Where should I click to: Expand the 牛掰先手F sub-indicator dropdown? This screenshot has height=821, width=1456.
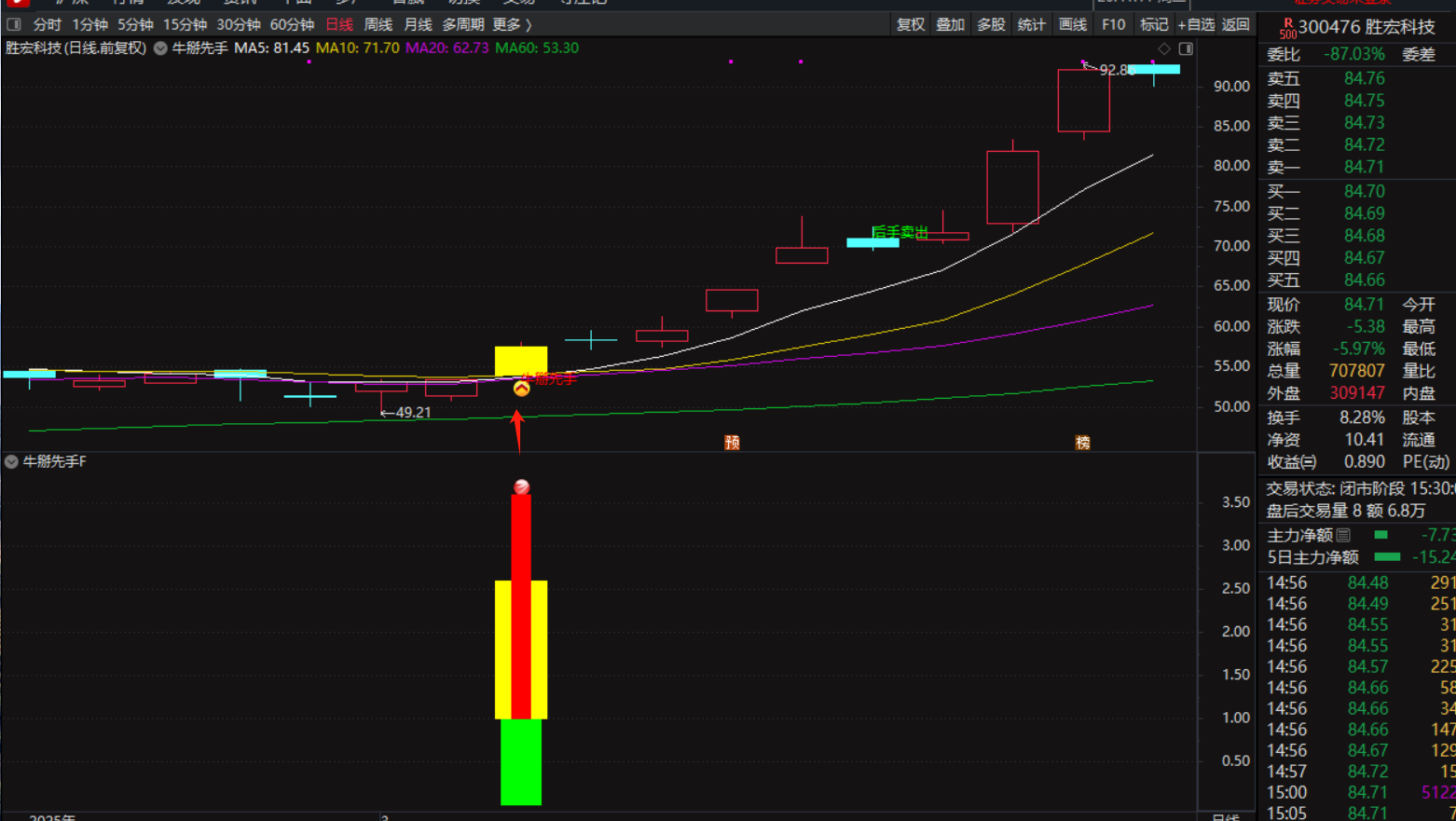[x=11, y=461]
